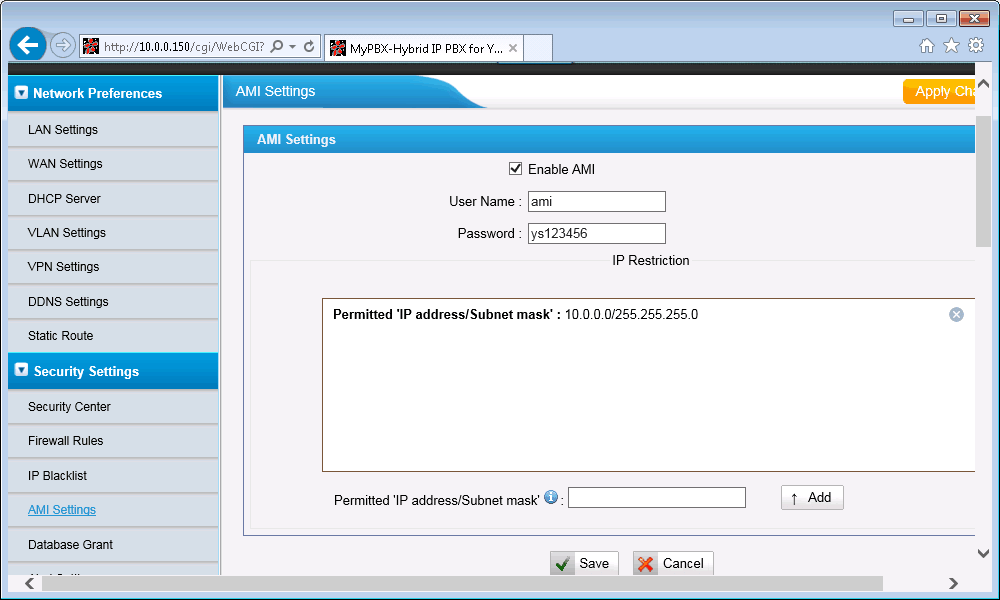This screenshot has width=1000, height=600.
Task: Click inside the Password input field
Action: click(x=596, y=233)
